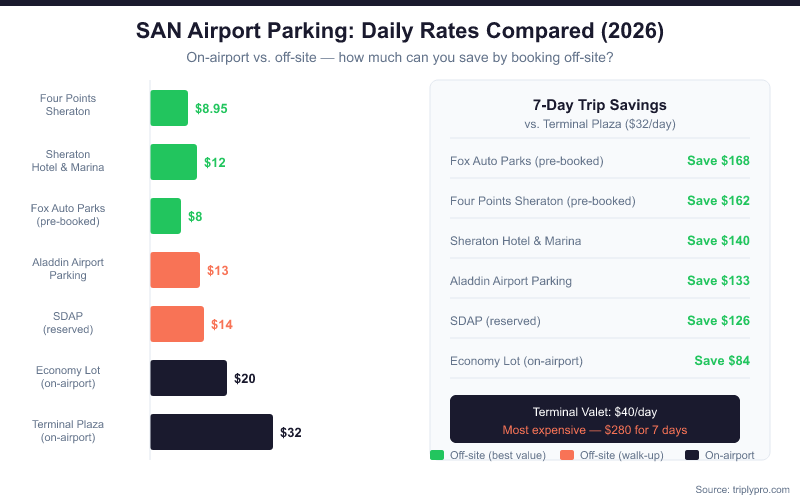The width and height of the screenshot is (800, 500).
Task: Click the orange Off-site (walk-up) legend swatch
Action: coord(566,455)
